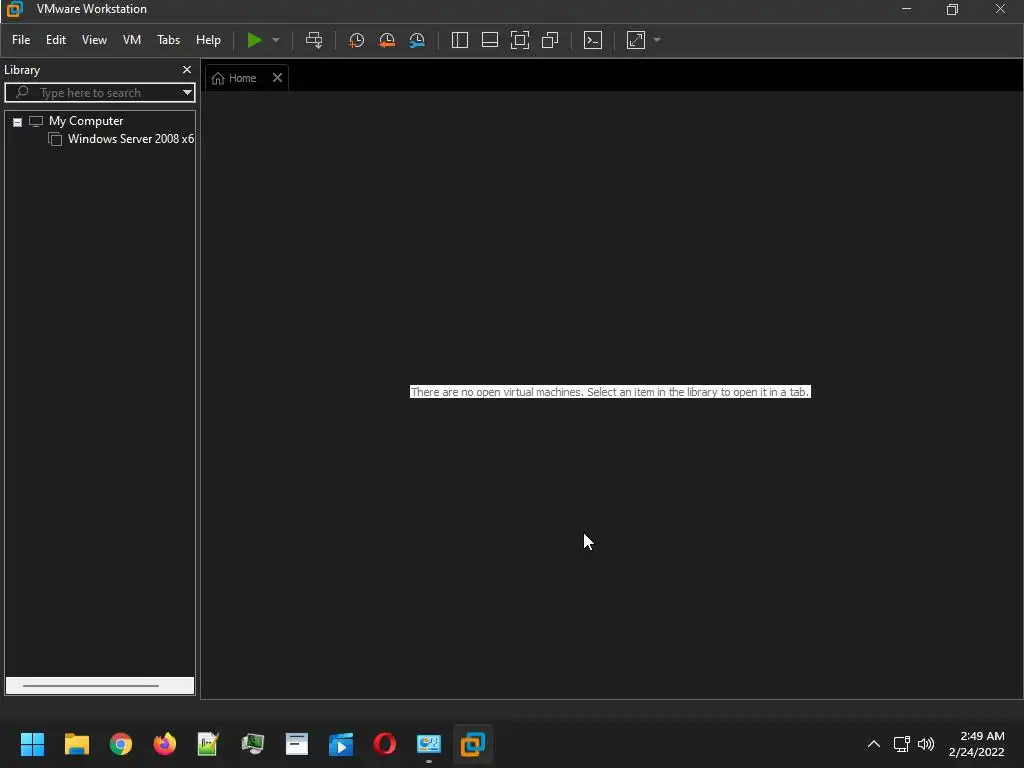This screenshot has width=1024, height=768.
Task: Send Ctrl+Alt+Del to the virtual machine
Action: (x=314, y=40)
